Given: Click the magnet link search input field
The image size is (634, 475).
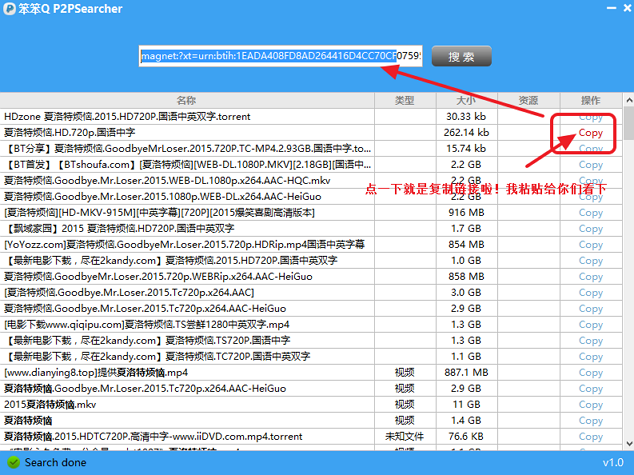Looking at the screenshot, I should coord(281,56).
